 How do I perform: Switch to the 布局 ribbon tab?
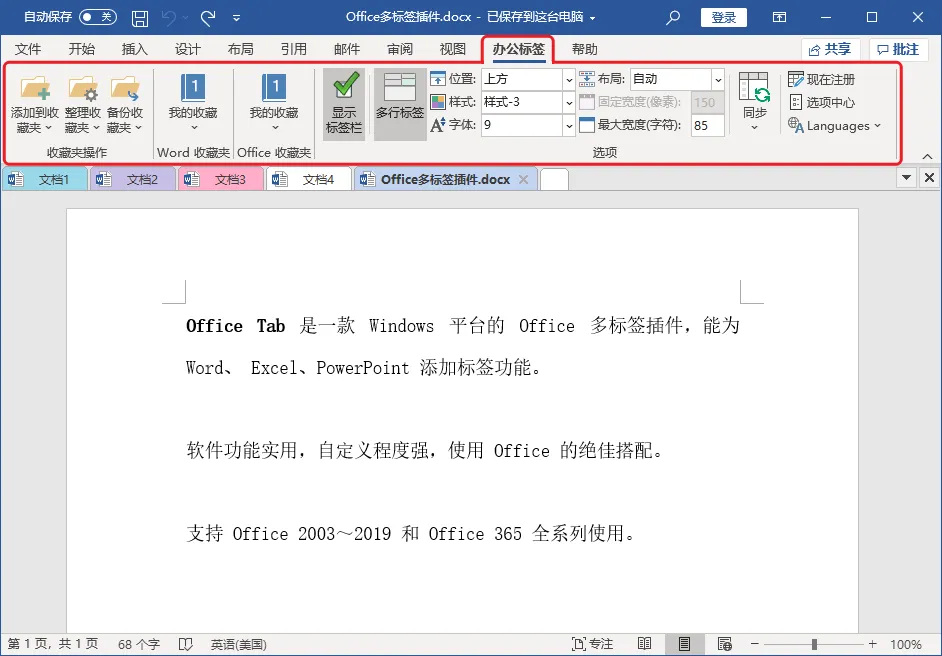(x=240, y=49)
